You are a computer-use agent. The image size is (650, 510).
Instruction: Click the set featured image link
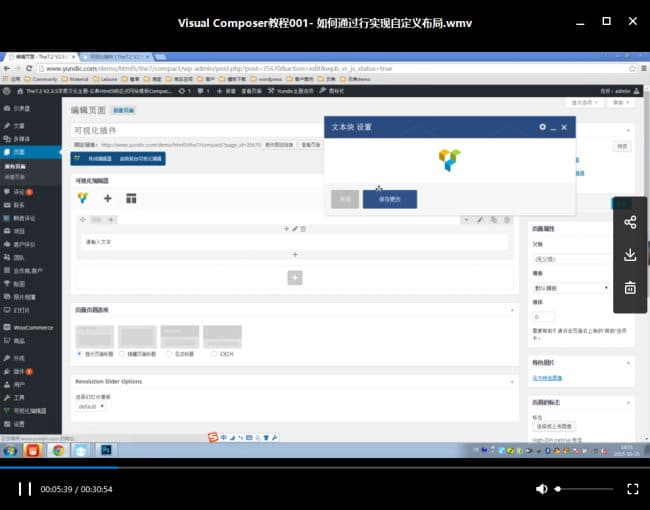click(547, 378)
